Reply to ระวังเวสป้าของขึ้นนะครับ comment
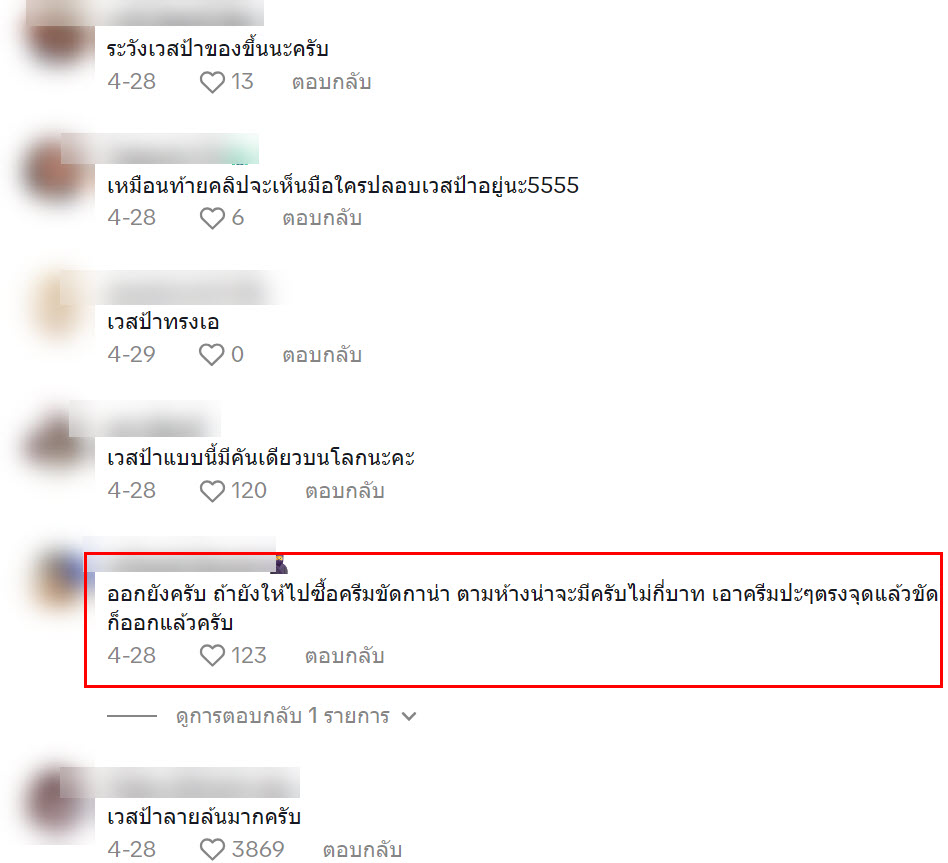The height and width of the screenshot is (863, 948). [331, 82]
